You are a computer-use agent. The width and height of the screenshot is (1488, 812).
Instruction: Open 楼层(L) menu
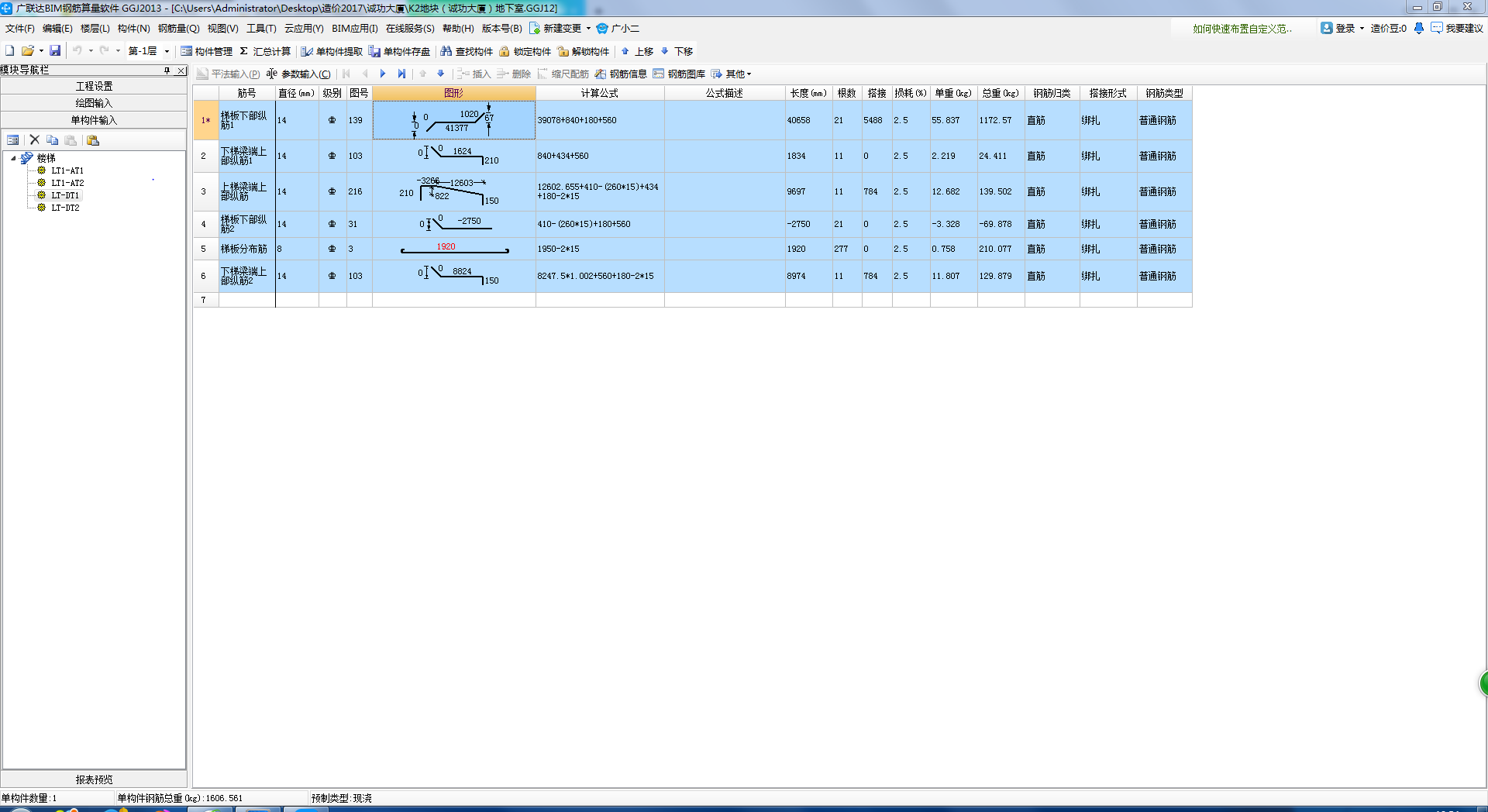coord(95,29)
